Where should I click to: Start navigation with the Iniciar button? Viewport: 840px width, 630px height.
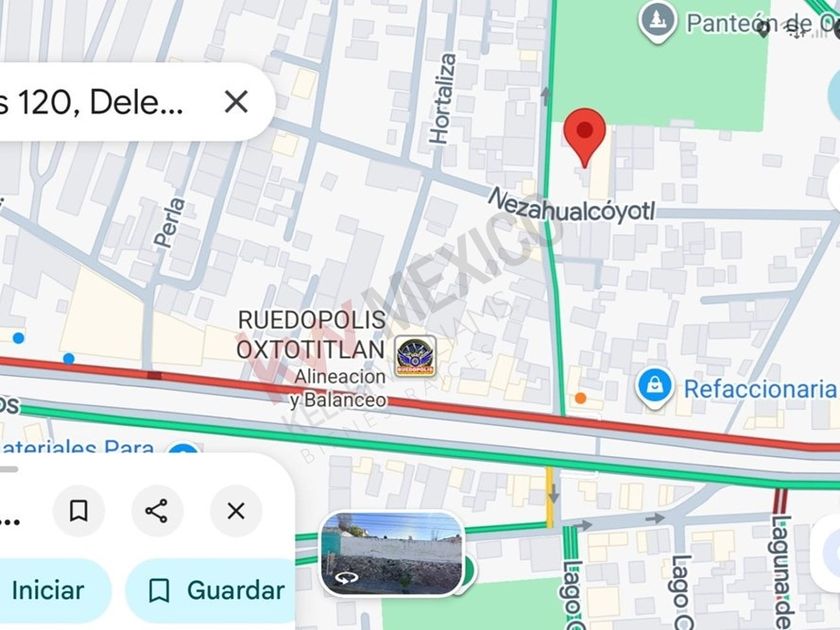tap(48, 590)
